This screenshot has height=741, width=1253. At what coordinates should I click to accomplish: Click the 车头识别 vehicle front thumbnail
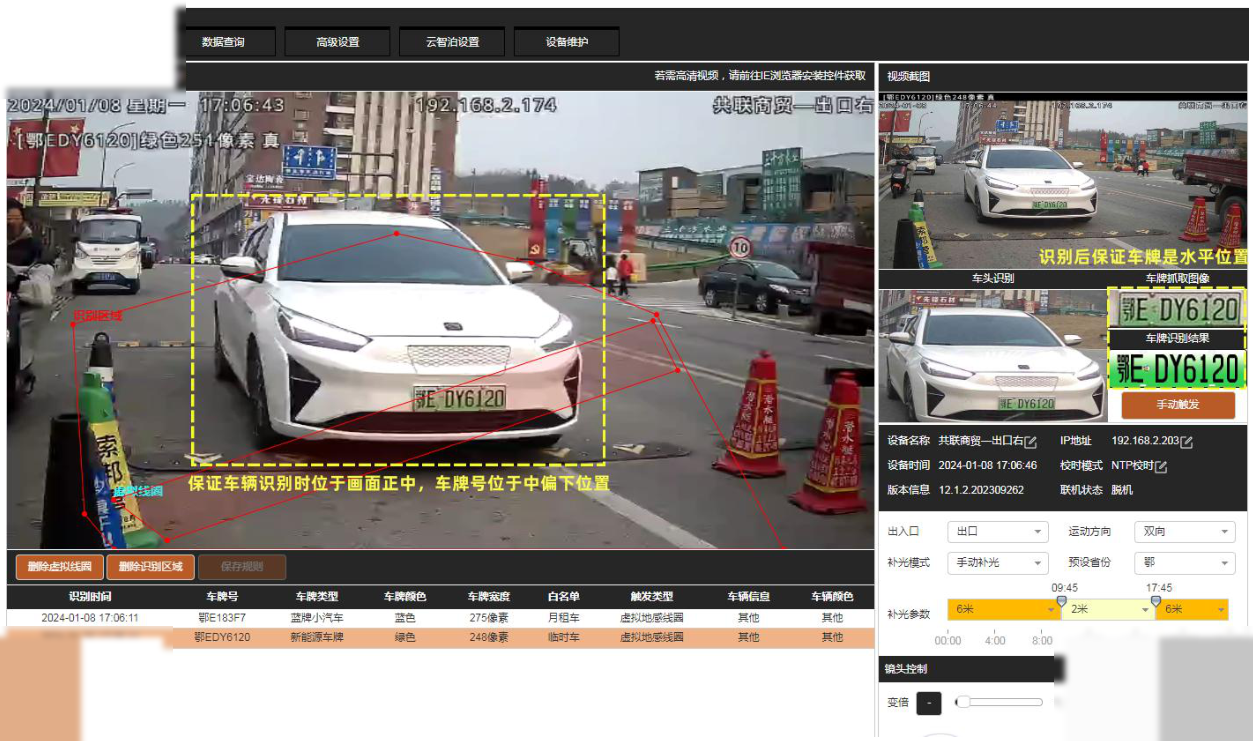(992, 355)
